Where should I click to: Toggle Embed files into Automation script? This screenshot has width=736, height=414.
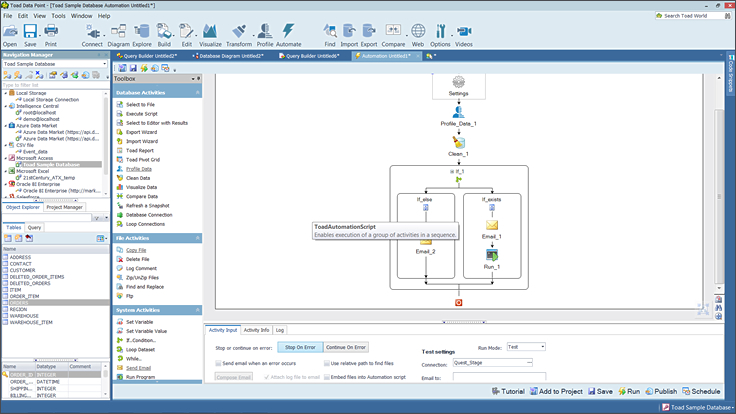coord(326,376)
